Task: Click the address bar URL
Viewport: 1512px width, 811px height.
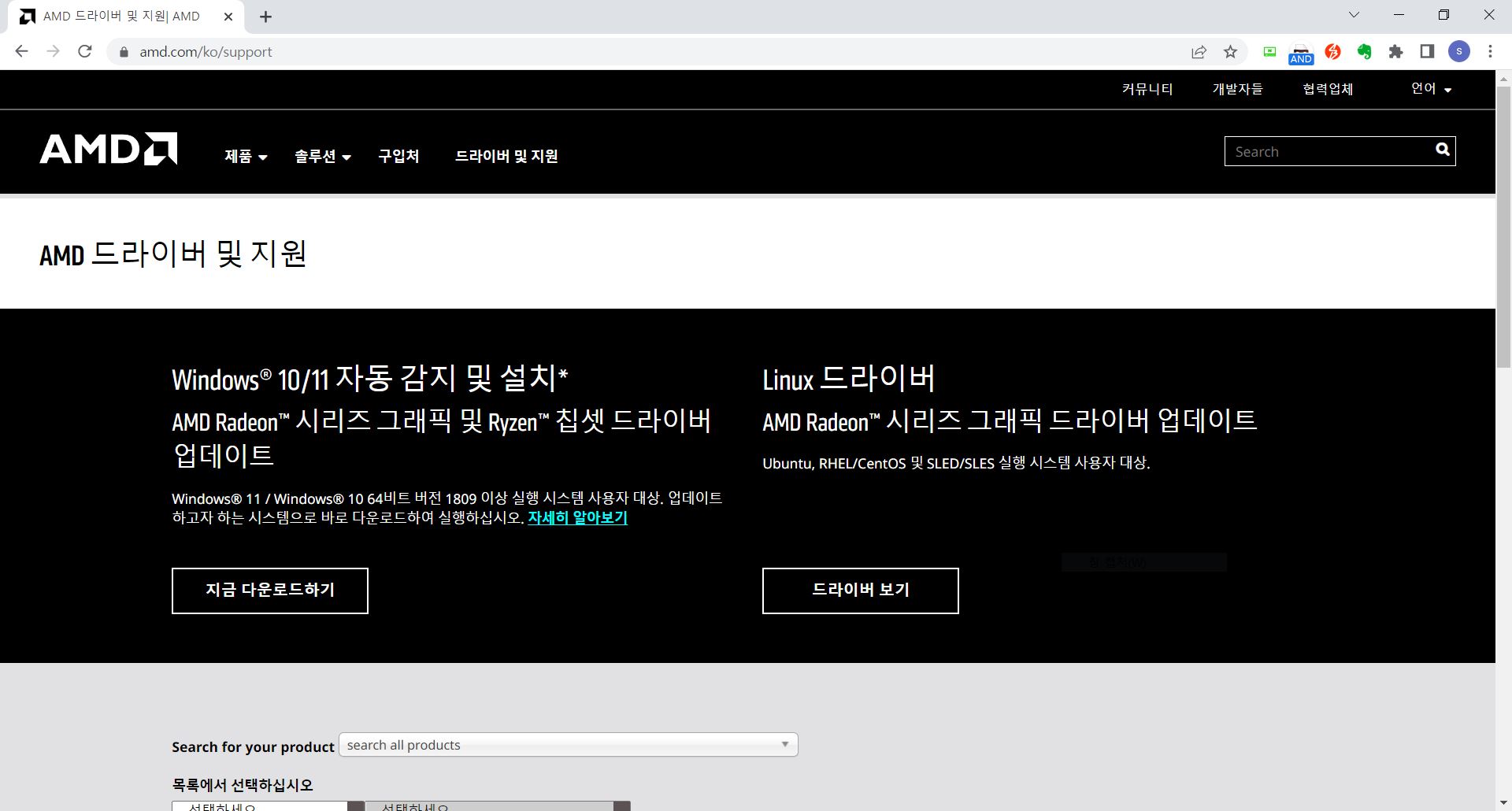Action: coord(206,52)
